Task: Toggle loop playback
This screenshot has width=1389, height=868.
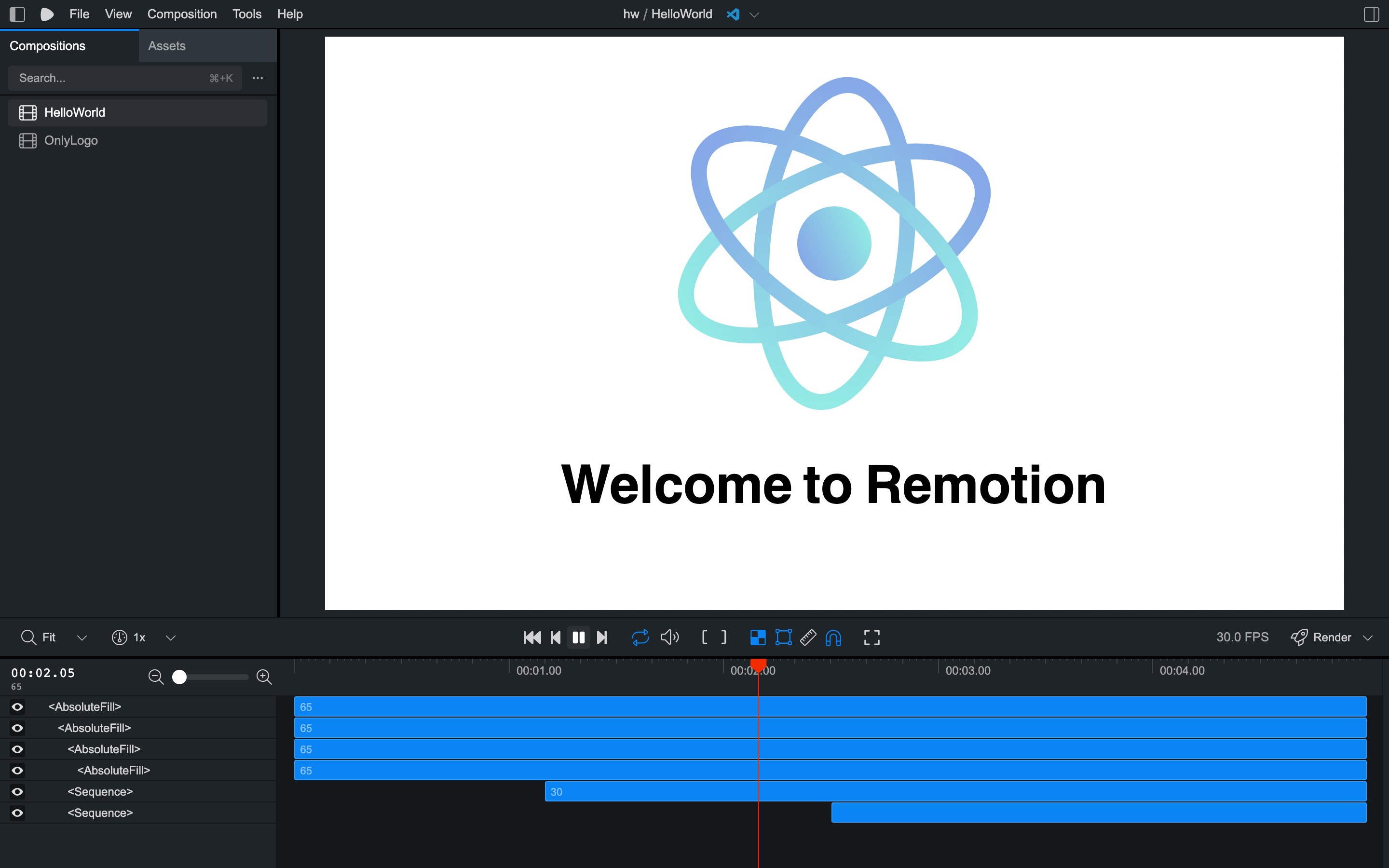Action: point(640,637)
